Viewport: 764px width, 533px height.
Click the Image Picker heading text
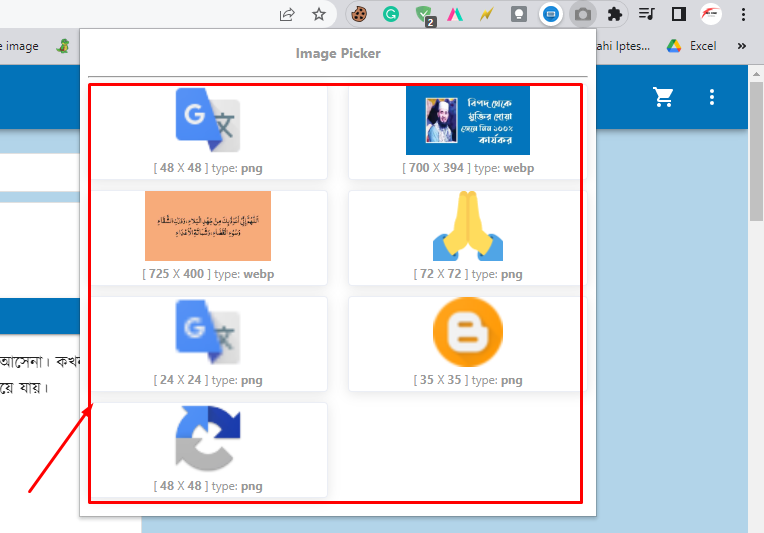point(338,53)
